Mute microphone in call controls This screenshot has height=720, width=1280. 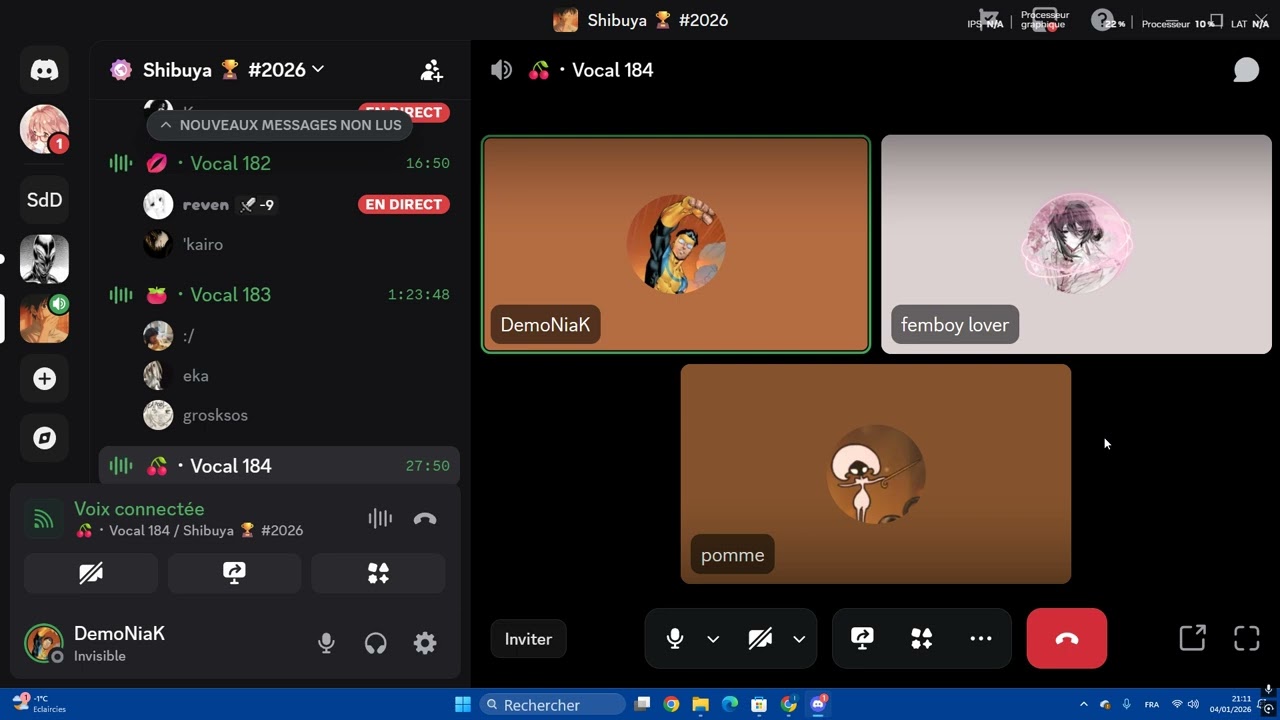675,638
